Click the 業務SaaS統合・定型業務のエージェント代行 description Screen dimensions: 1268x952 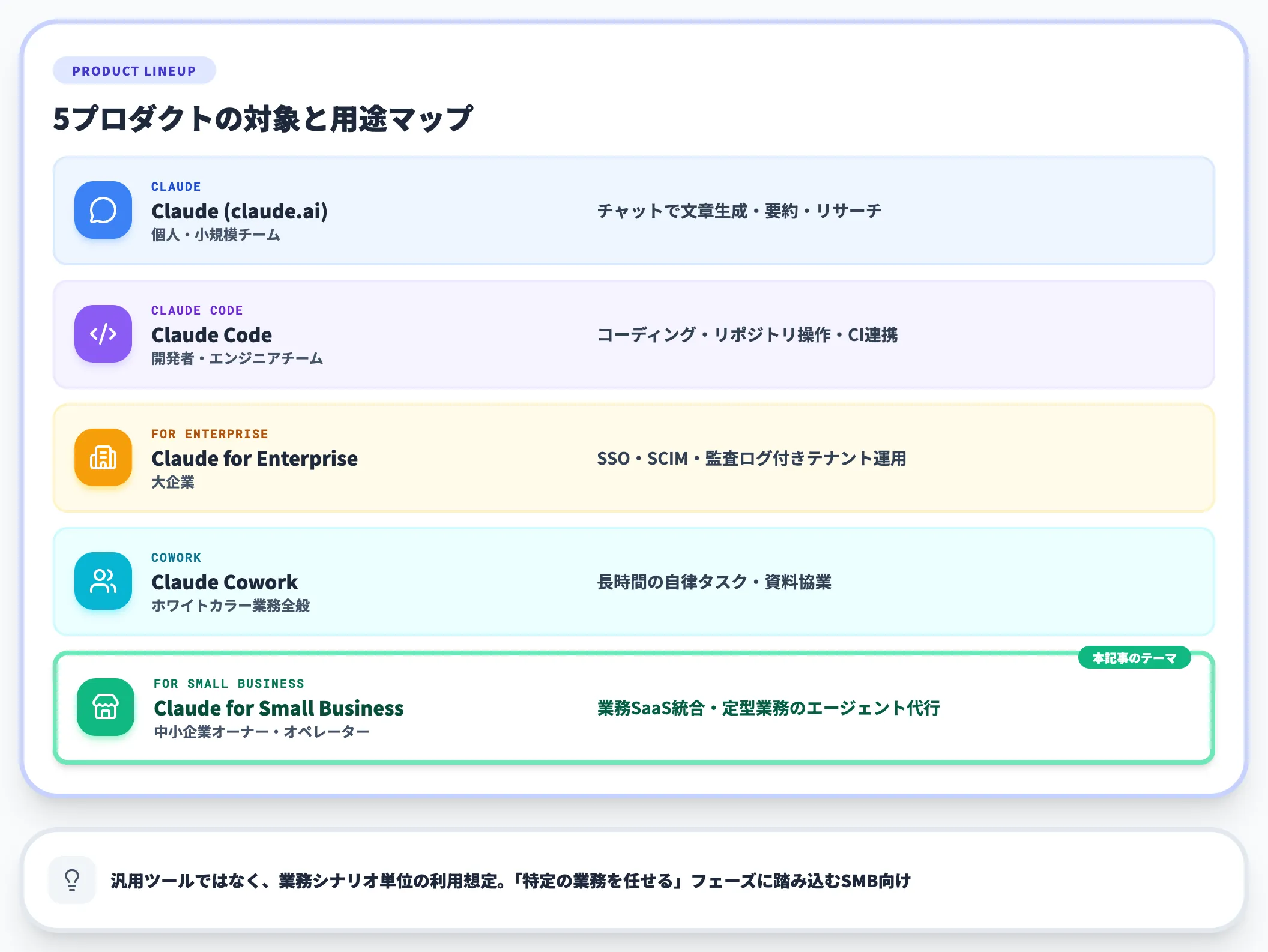pyautogui.click(x=768, y=708)
